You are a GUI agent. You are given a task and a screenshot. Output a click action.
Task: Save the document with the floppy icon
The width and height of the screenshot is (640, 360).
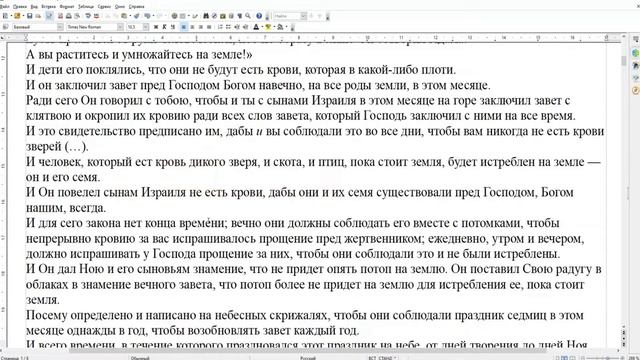(x=29, y=16)
